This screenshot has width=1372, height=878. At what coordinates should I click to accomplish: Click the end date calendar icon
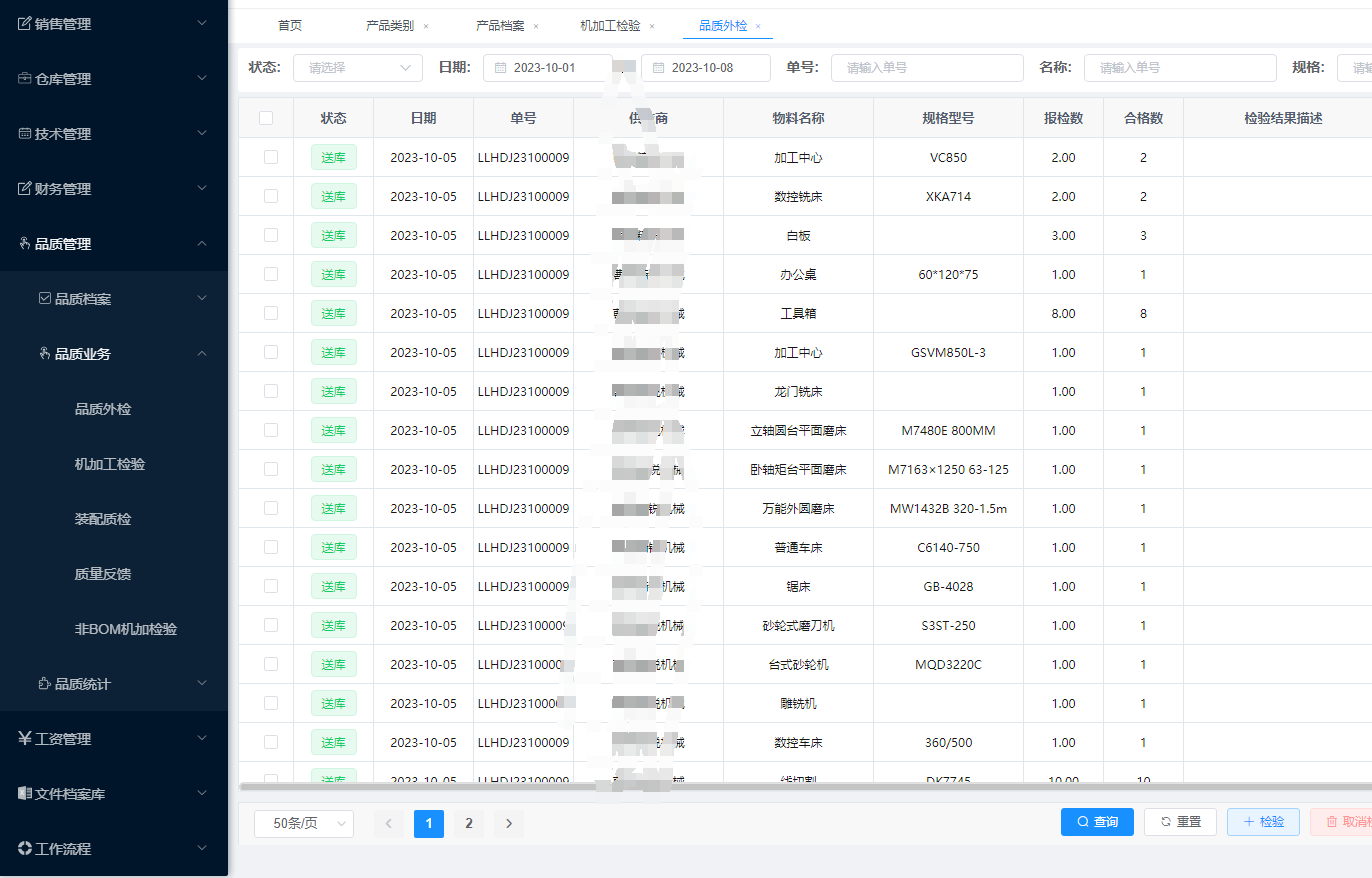659,68
